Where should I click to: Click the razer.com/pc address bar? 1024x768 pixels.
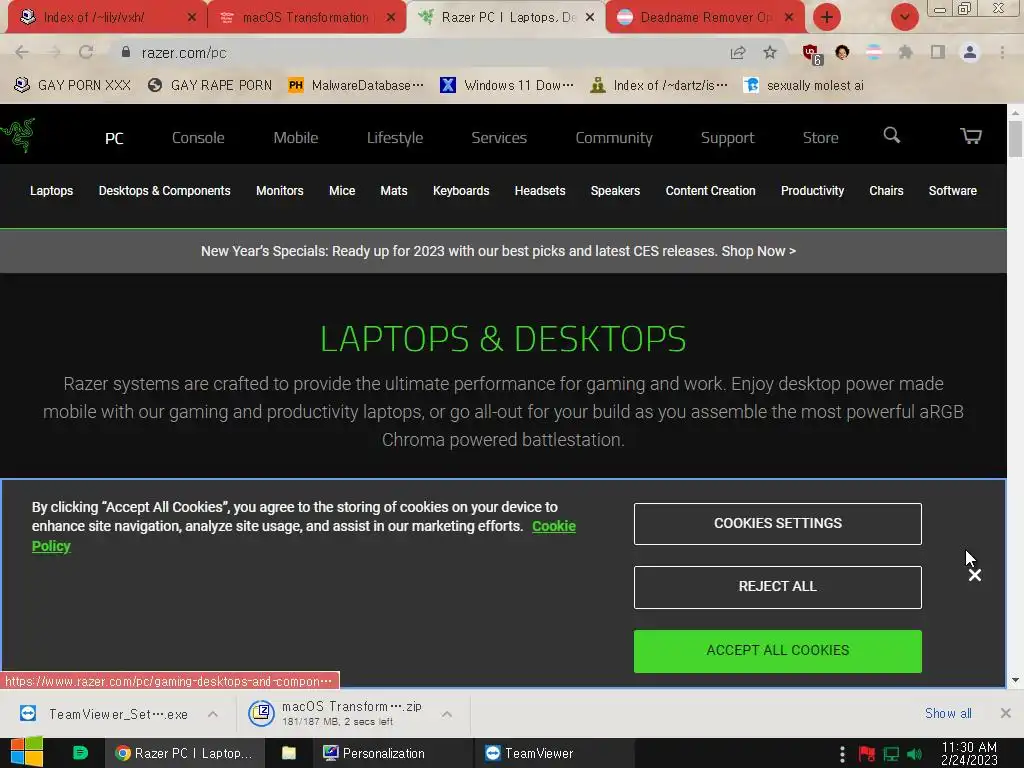click(x=418, y=52)
